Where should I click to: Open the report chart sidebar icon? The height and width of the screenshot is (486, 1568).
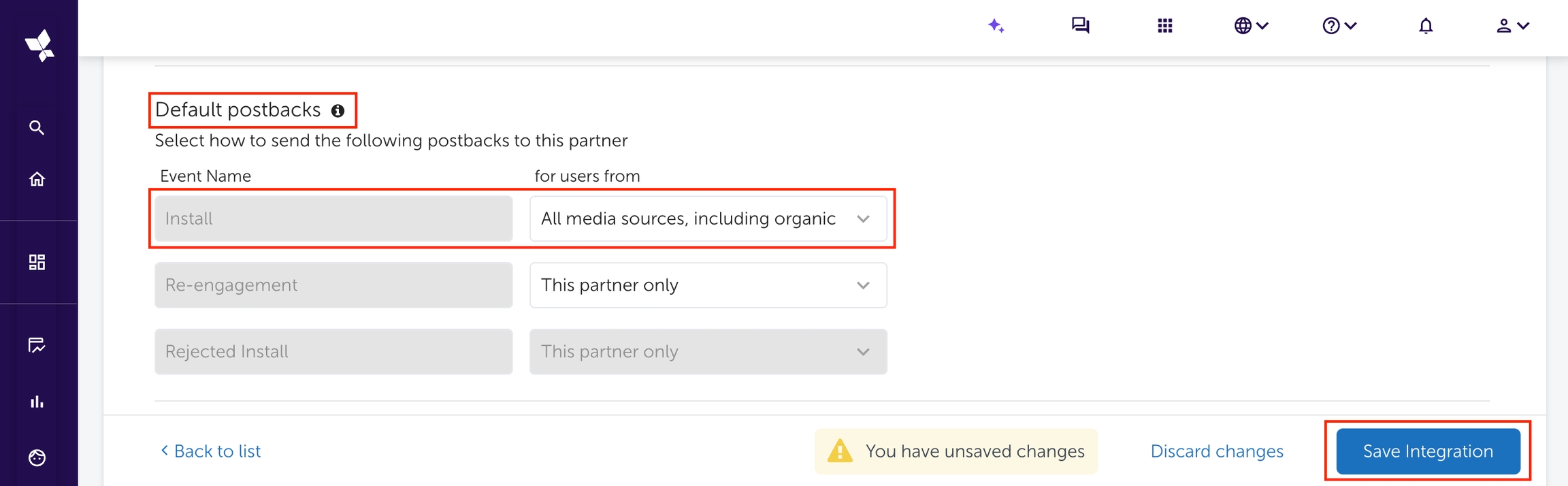[x=37, y=345]
